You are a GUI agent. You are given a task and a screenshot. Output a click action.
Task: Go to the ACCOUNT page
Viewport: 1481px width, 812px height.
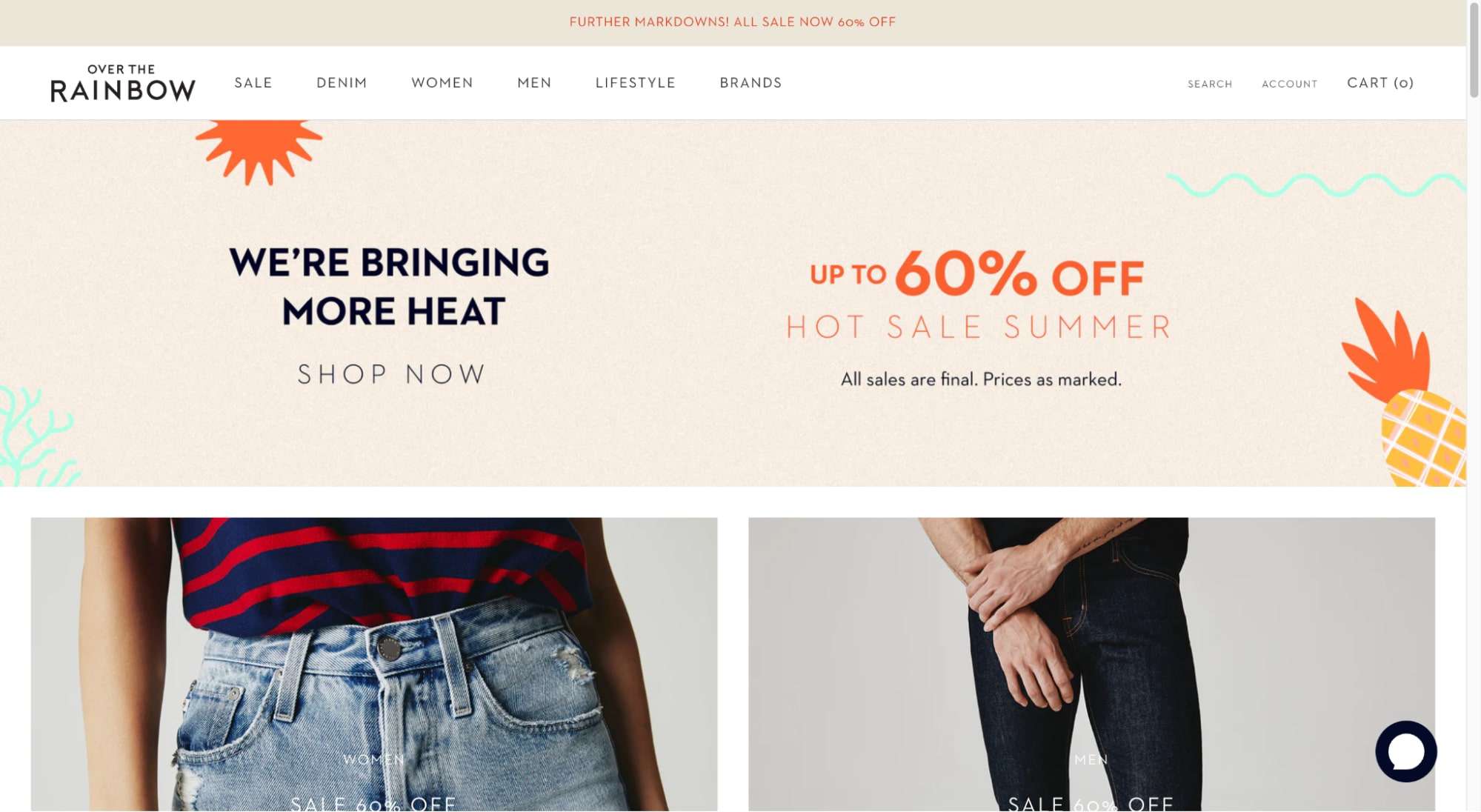click(1289, 84)
